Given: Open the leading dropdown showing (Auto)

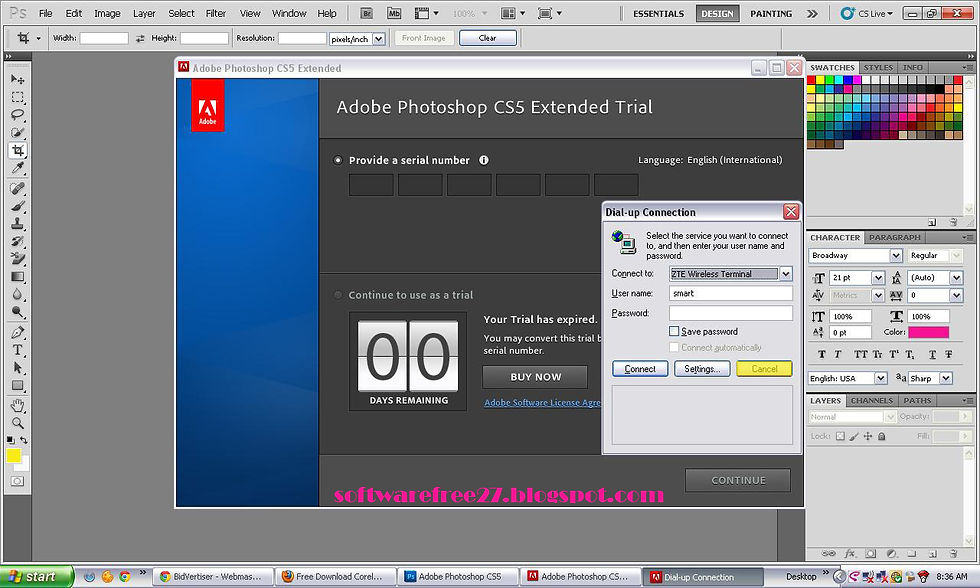Looking at the screenshot, I should 956,277.
